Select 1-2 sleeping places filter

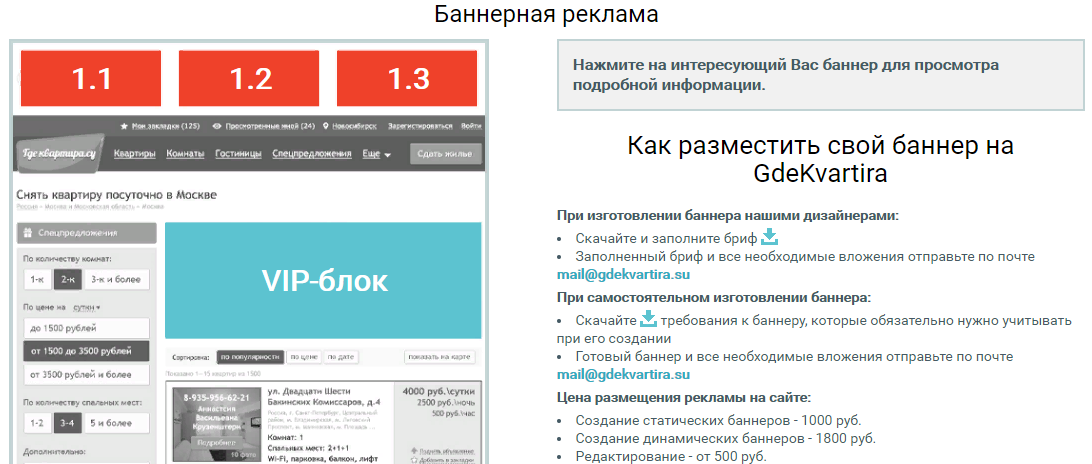[37, 423]
